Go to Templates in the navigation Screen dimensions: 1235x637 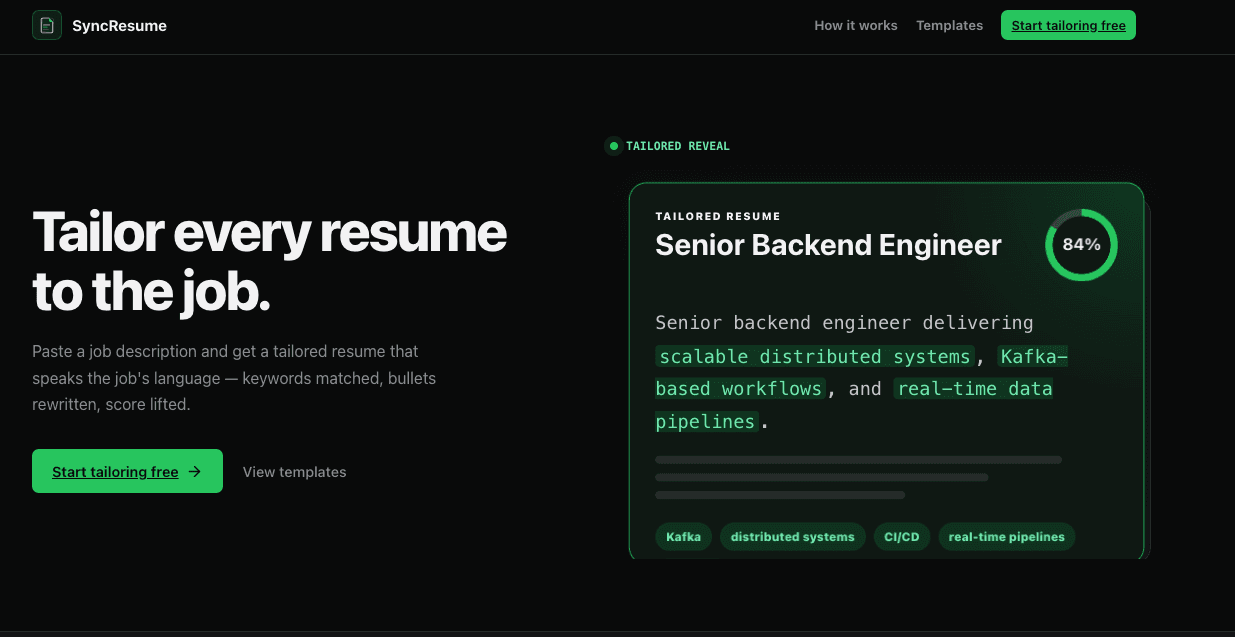coord(949,26)
